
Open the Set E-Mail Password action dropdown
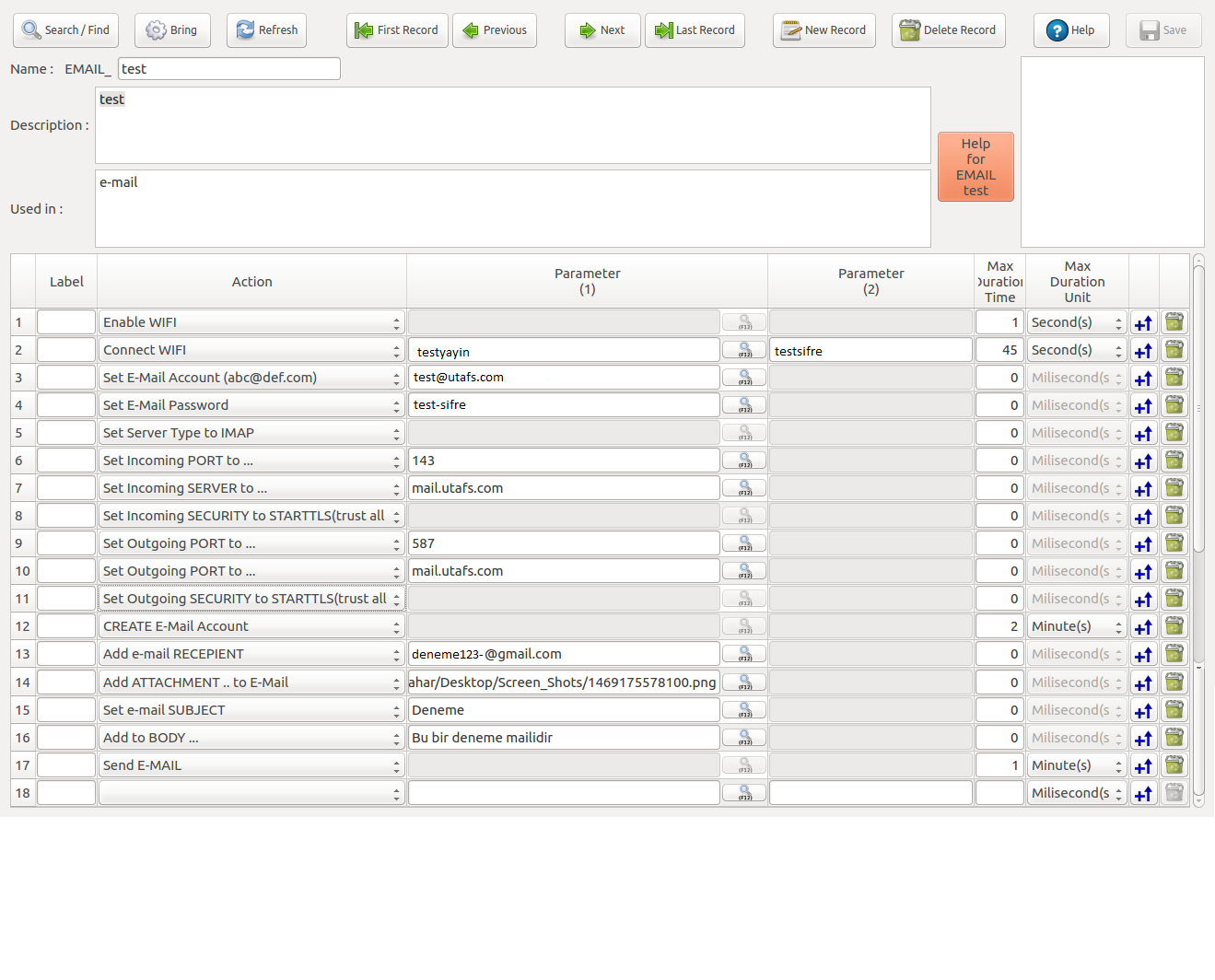tap(251, 405)
